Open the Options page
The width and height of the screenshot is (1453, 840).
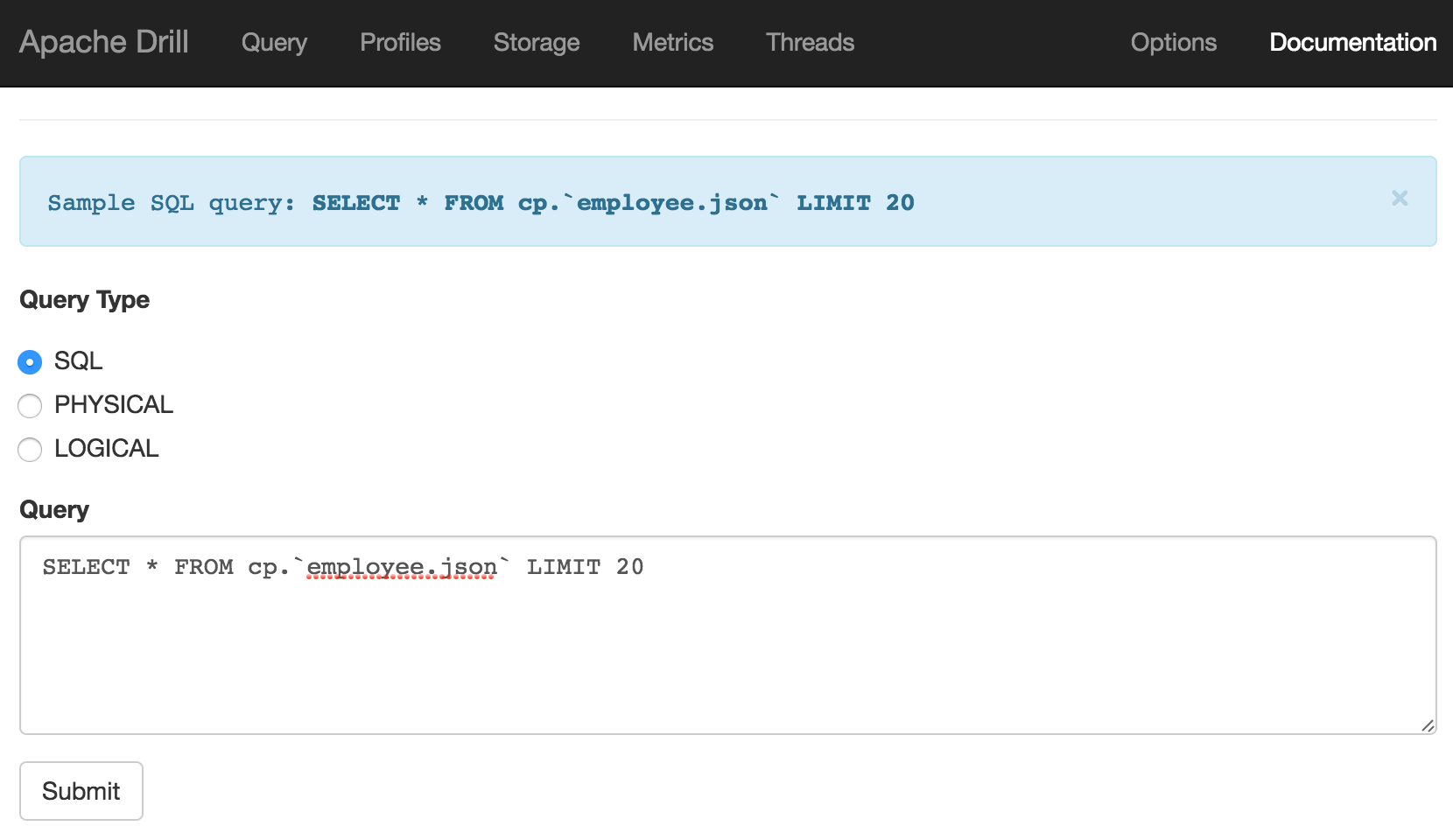tap(1173, 42)
